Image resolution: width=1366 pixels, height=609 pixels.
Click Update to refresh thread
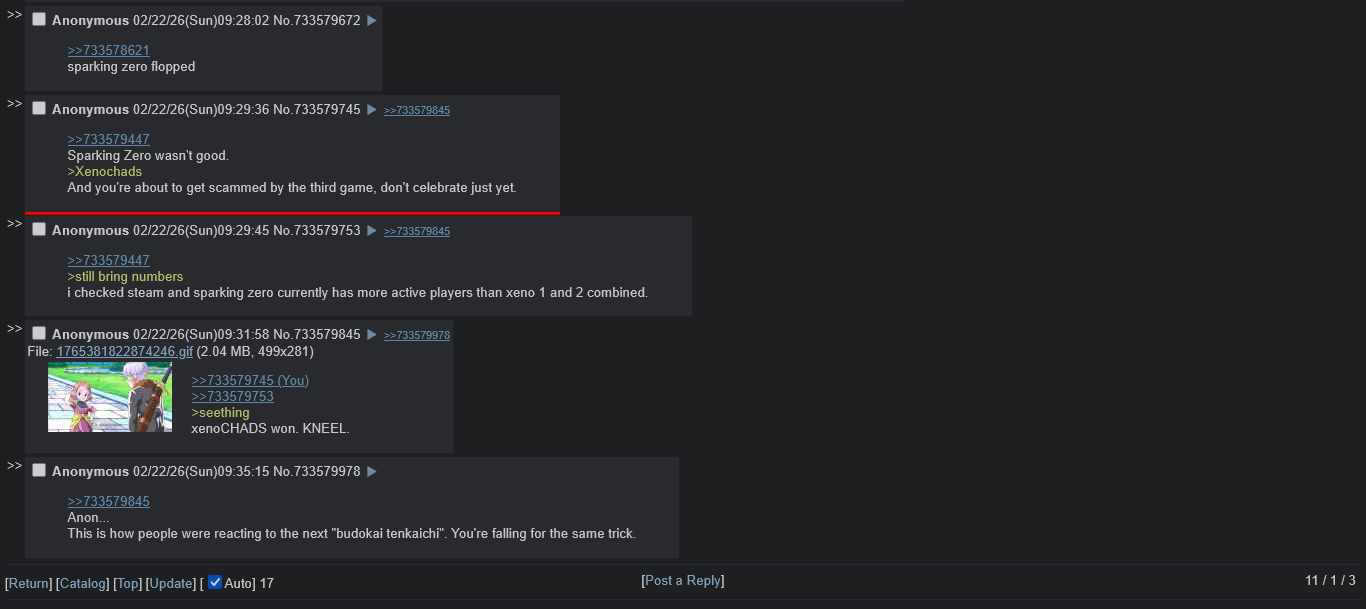pyautogui.click(x=170, y=583)
